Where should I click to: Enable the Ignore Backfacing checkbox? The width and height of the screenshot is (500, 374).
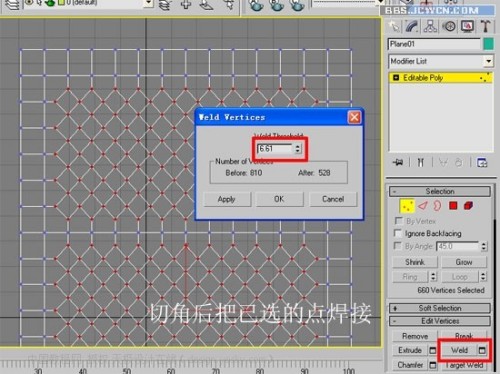click(x=397, y=233)
